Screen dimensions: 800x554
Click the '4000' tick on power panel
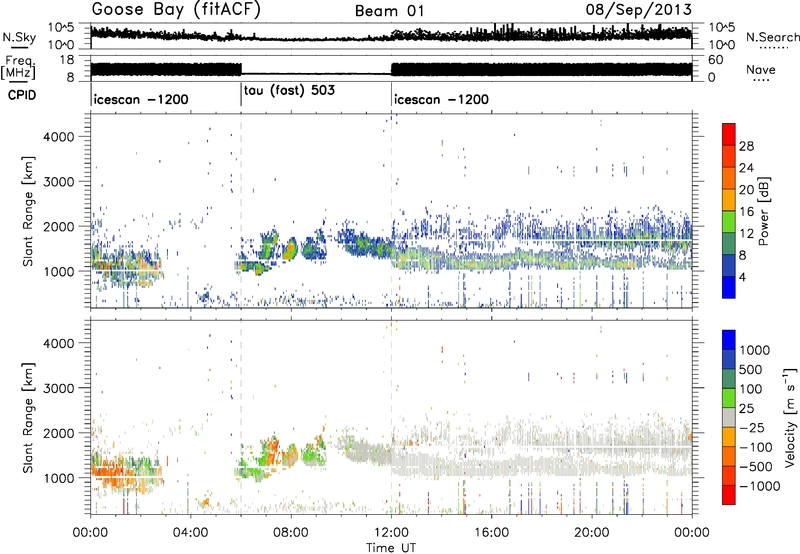tap(59, 137)
